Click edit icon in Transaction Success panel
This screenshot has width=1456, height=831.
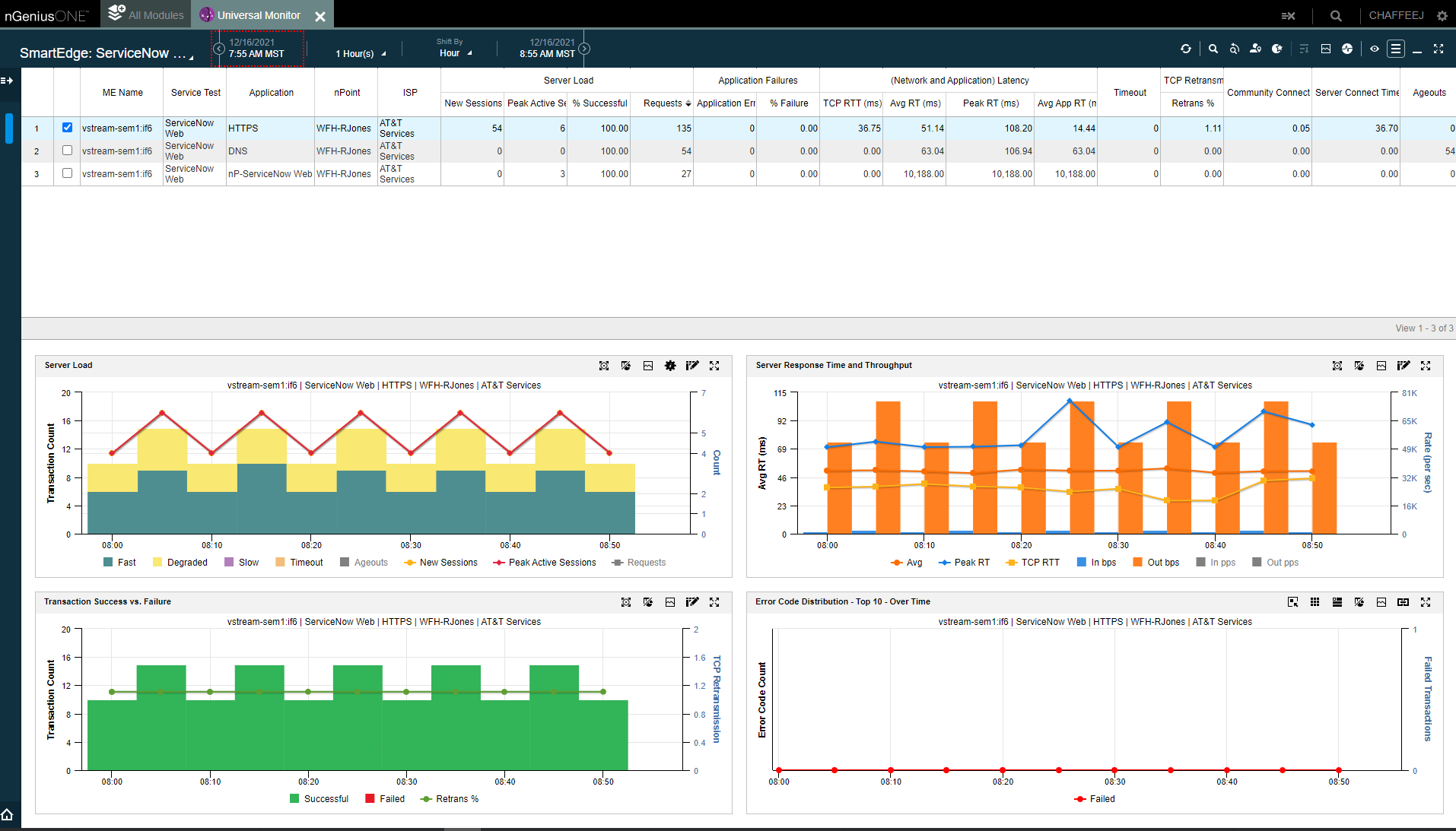point(691,602)
